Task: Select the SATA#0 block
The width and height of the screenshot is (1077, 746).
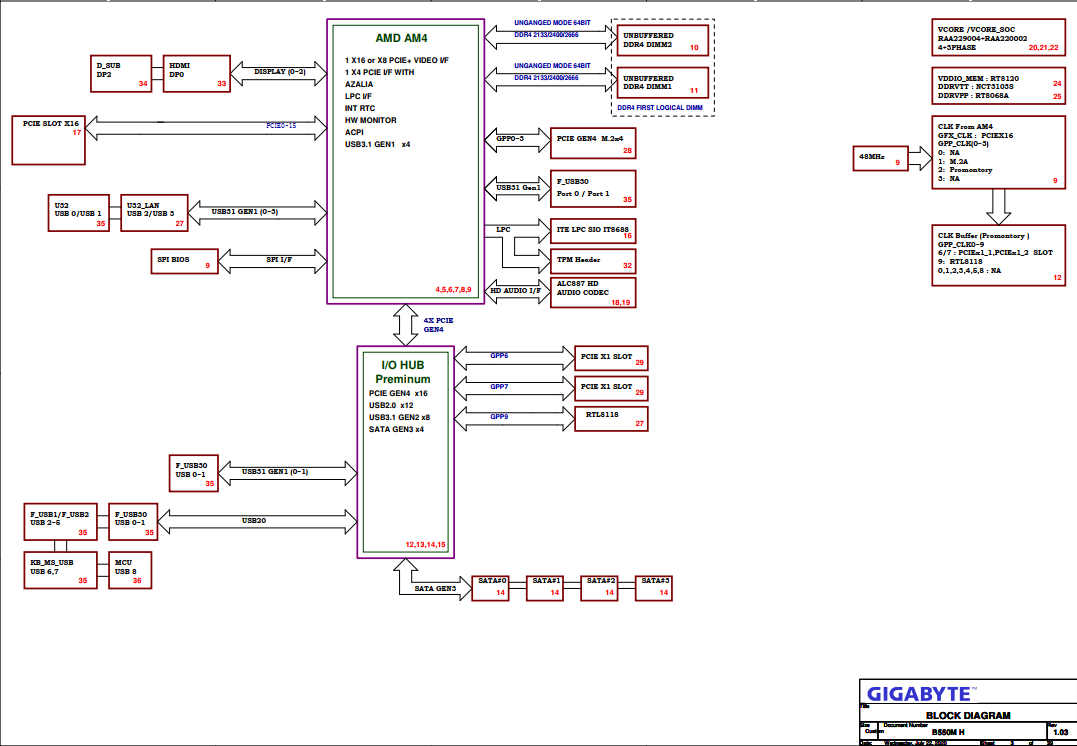Action: click(490, 588)
